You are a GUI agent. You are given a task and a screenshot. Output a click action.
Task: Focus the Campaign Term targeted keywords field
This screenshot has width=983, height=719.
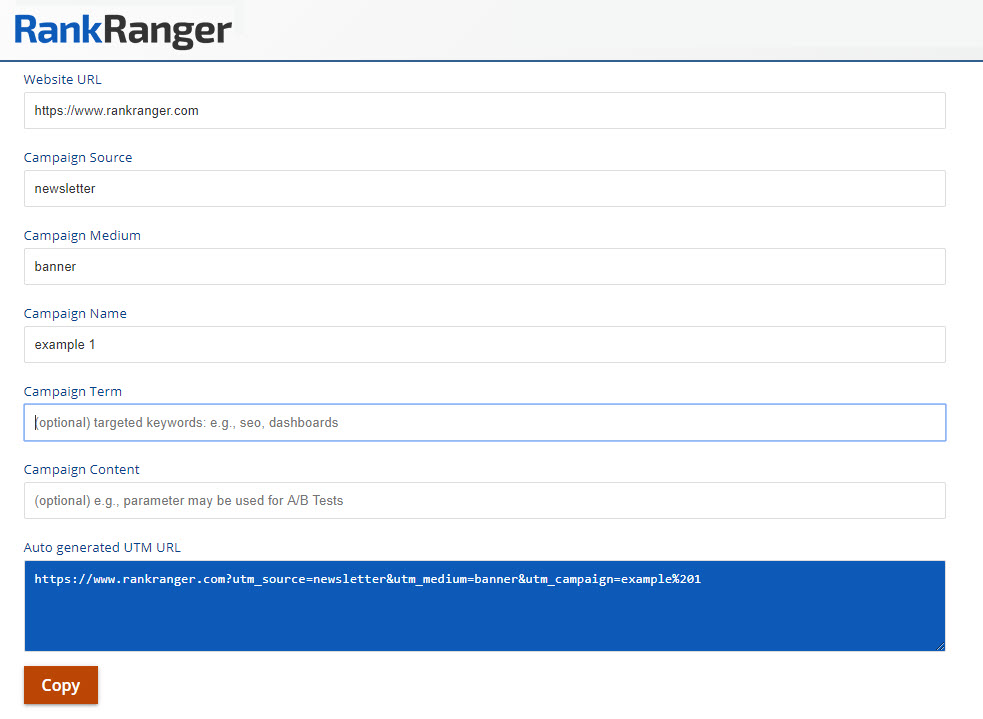click(484, 423)
